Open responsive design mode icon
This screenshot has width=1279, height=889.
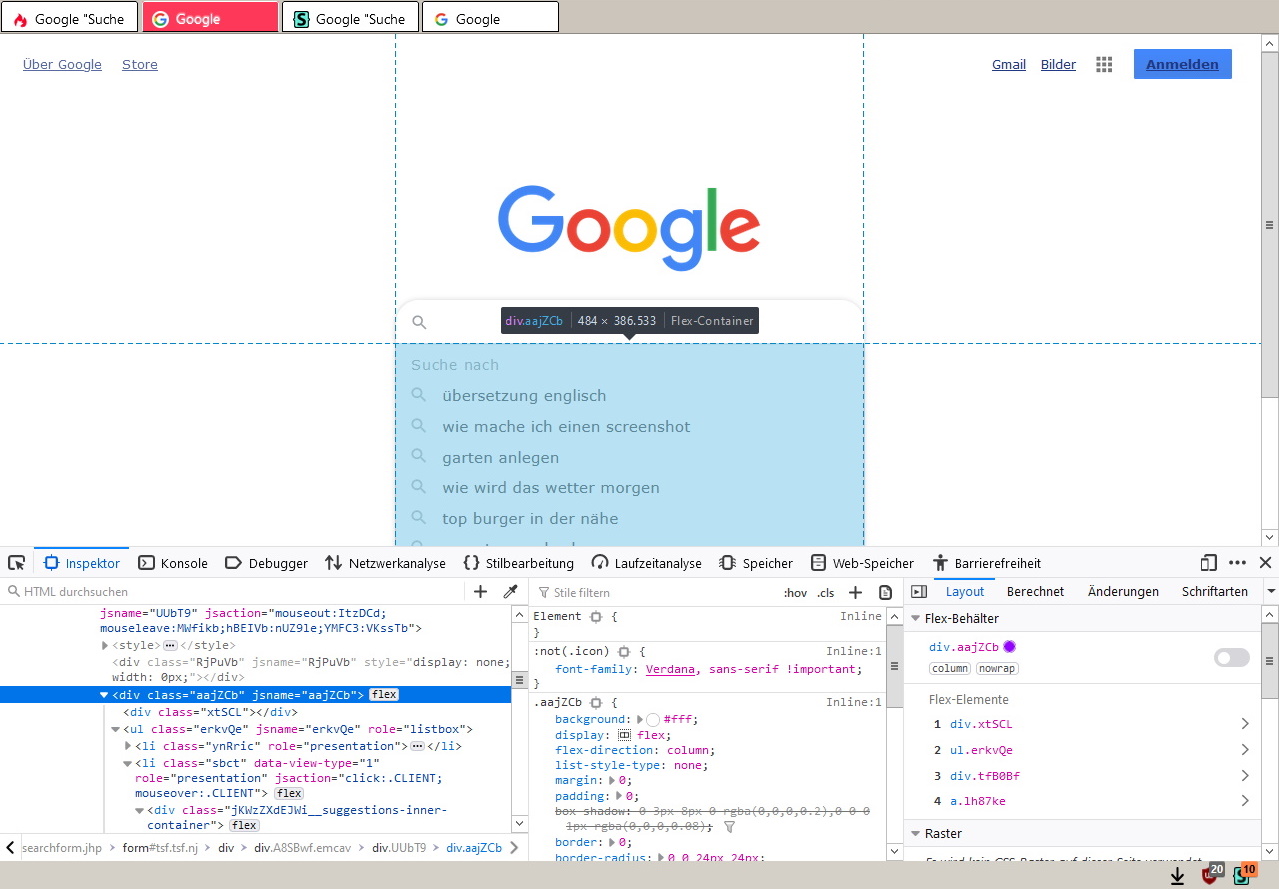coord(1208,563)
